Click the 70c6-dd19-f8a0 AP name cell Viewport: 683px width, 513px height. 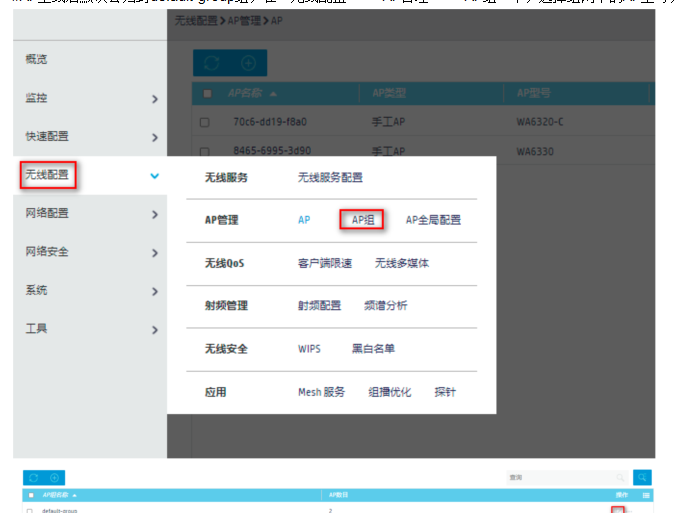(x=270, y=122)
